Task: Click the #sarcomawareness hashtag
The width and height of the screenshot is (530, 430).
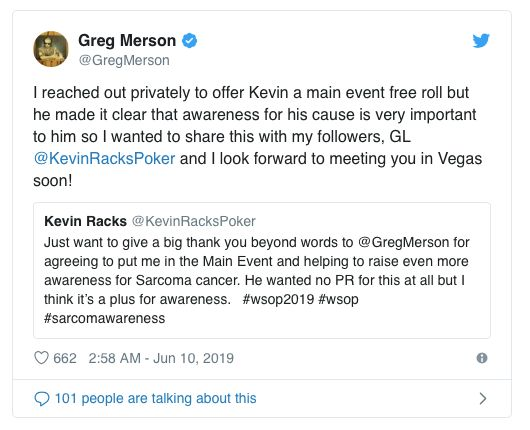Action: point(104,318)
